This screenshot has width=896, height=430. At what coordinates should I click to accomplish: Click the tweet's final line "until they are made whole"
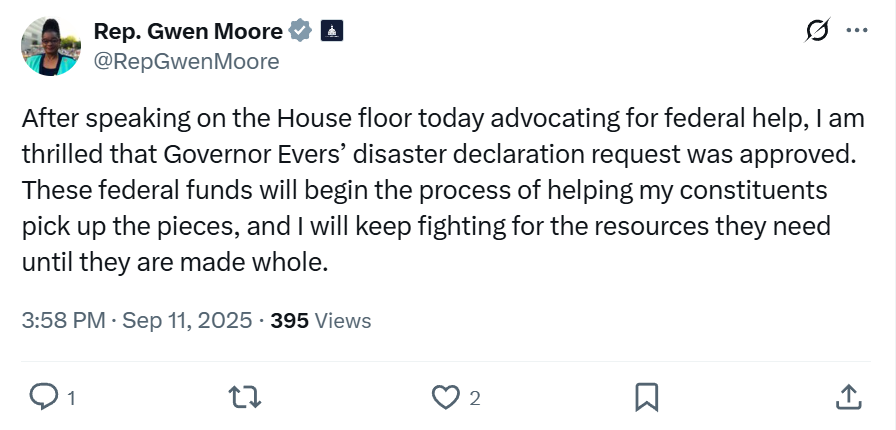click(x=175, y=262)
